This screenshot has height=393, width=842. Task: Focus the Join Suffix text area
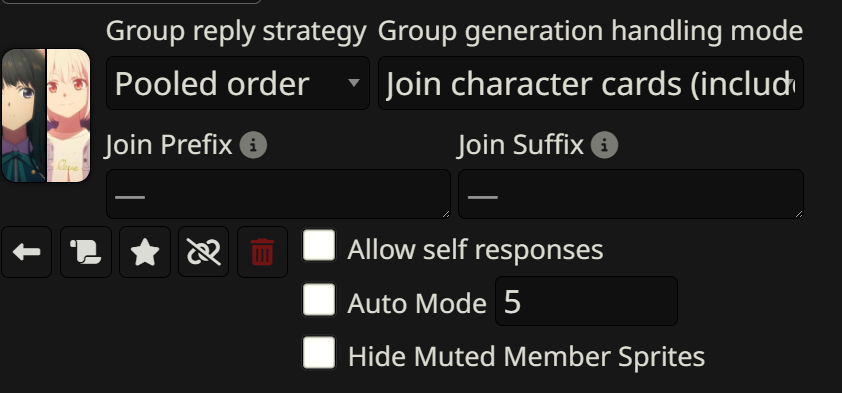631,194
